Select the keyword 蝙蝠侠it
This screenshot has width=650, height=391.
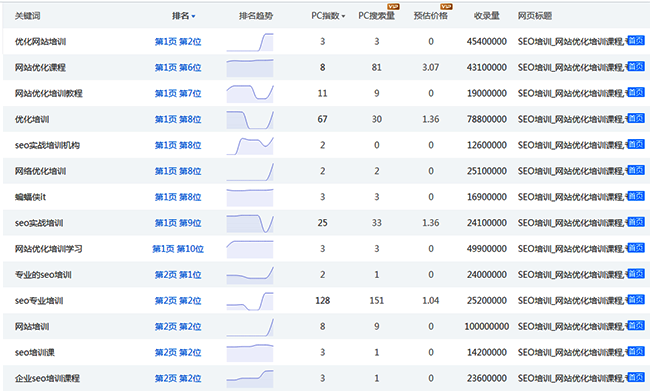(30, 197)
